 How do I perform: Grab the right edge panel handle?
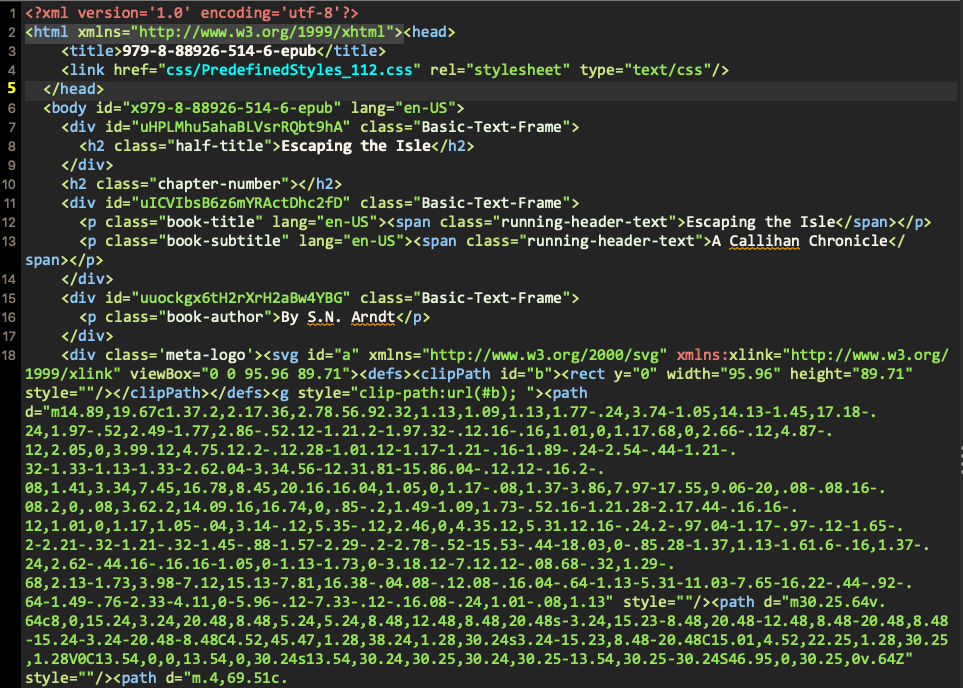point(960,461)
